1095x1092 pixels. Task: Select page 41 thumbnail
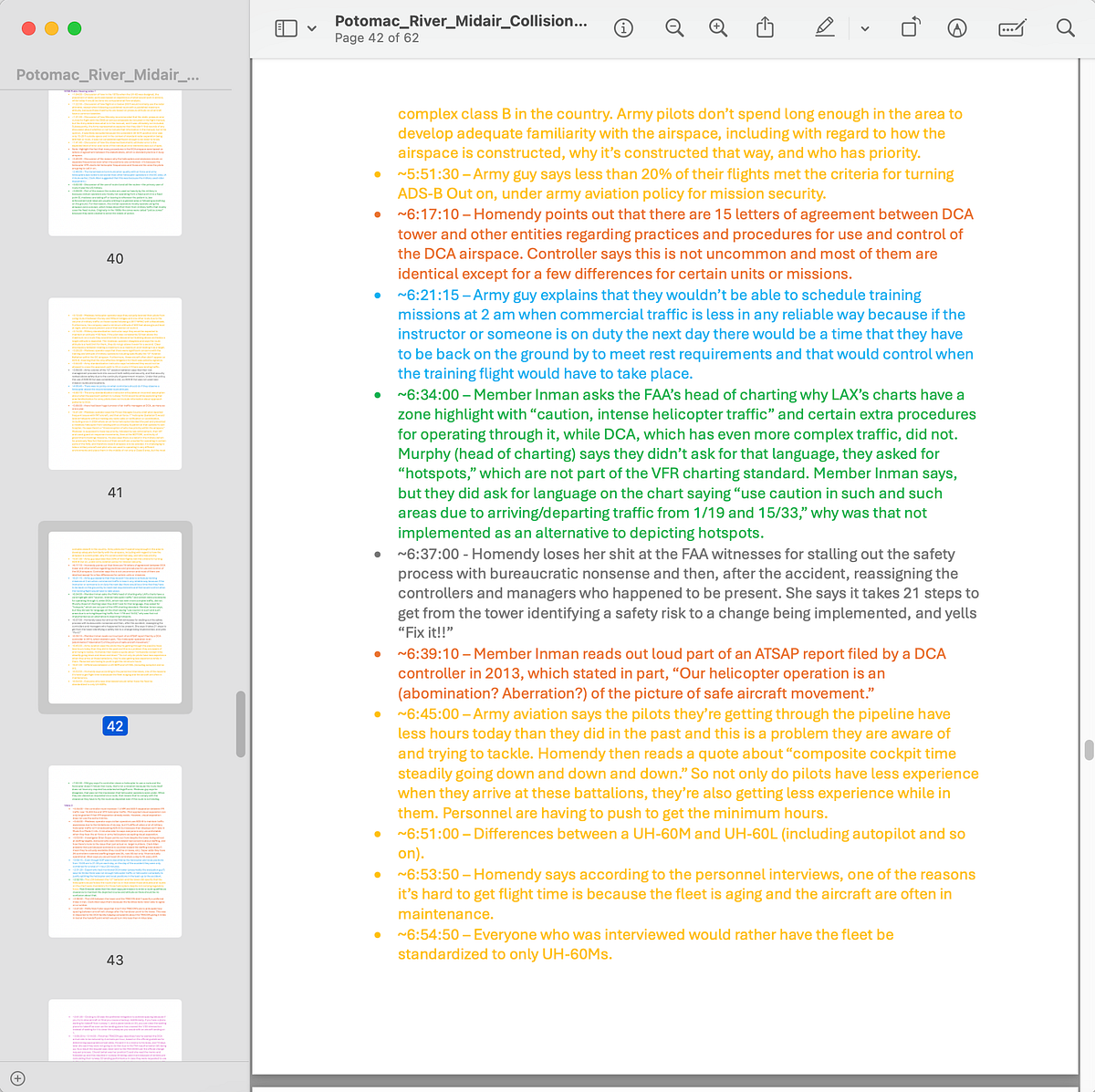(x=115, y=384)
